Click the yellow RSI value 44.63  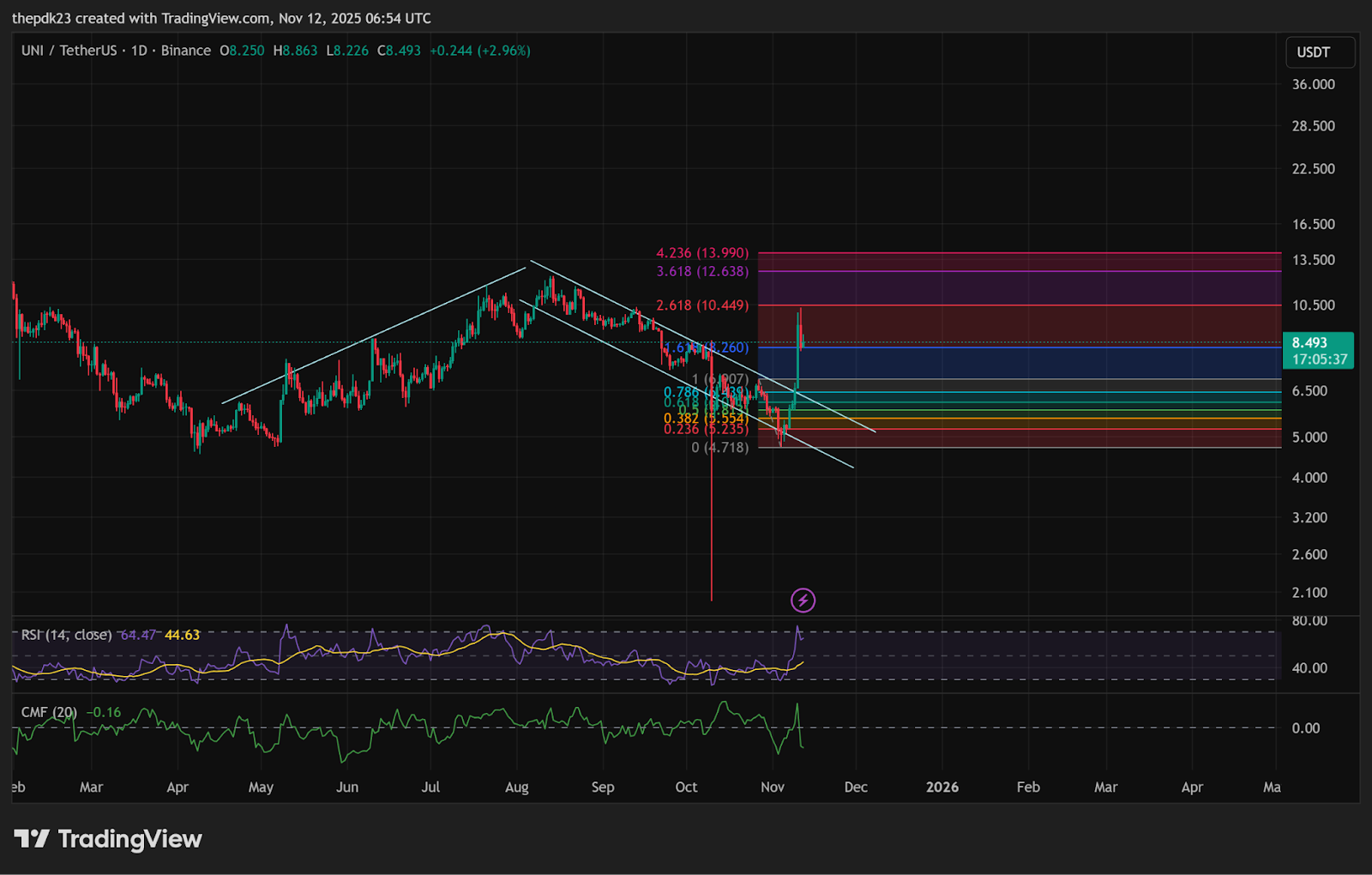182,635
